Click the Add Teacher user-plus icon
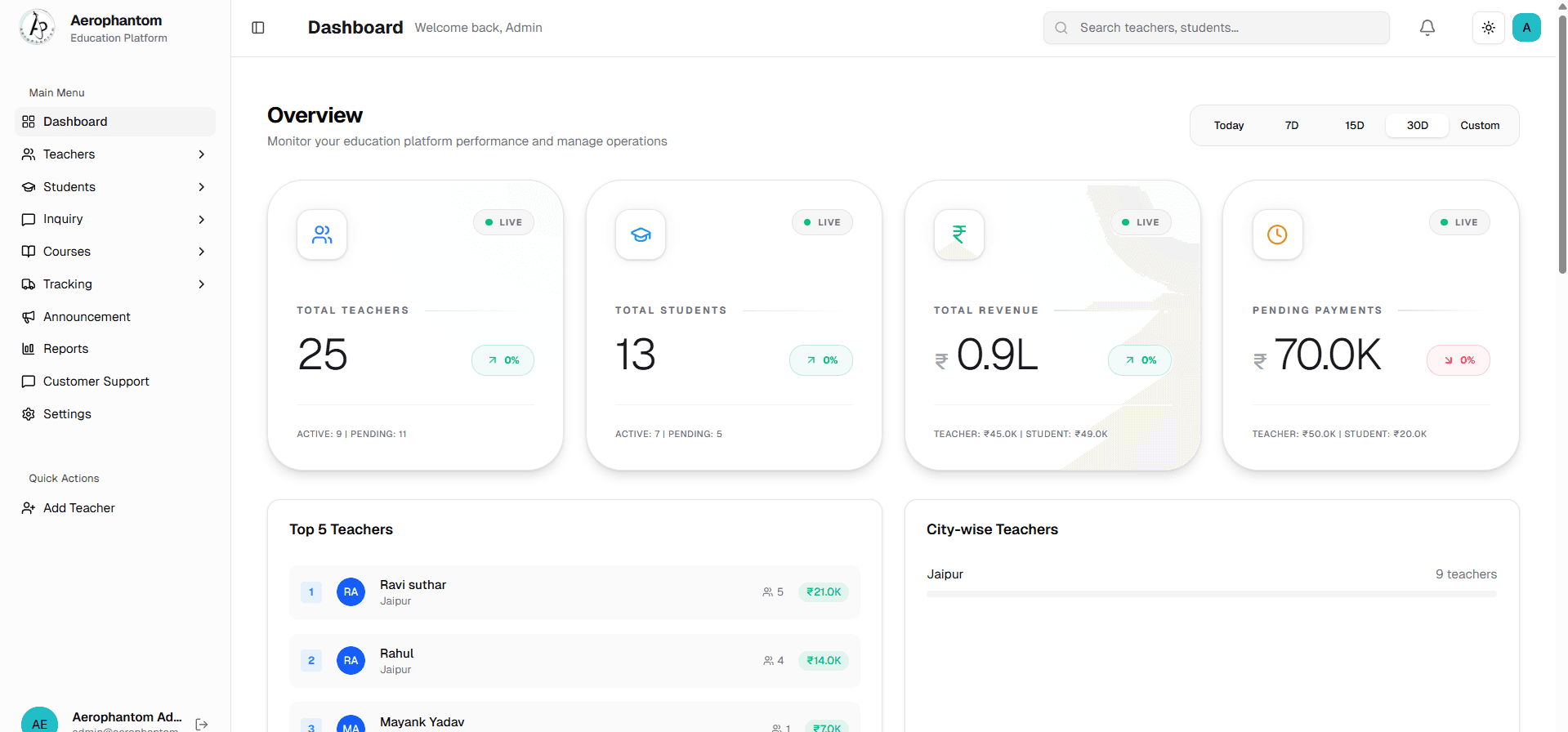The image size is (1568, 732). pos(29,508)
